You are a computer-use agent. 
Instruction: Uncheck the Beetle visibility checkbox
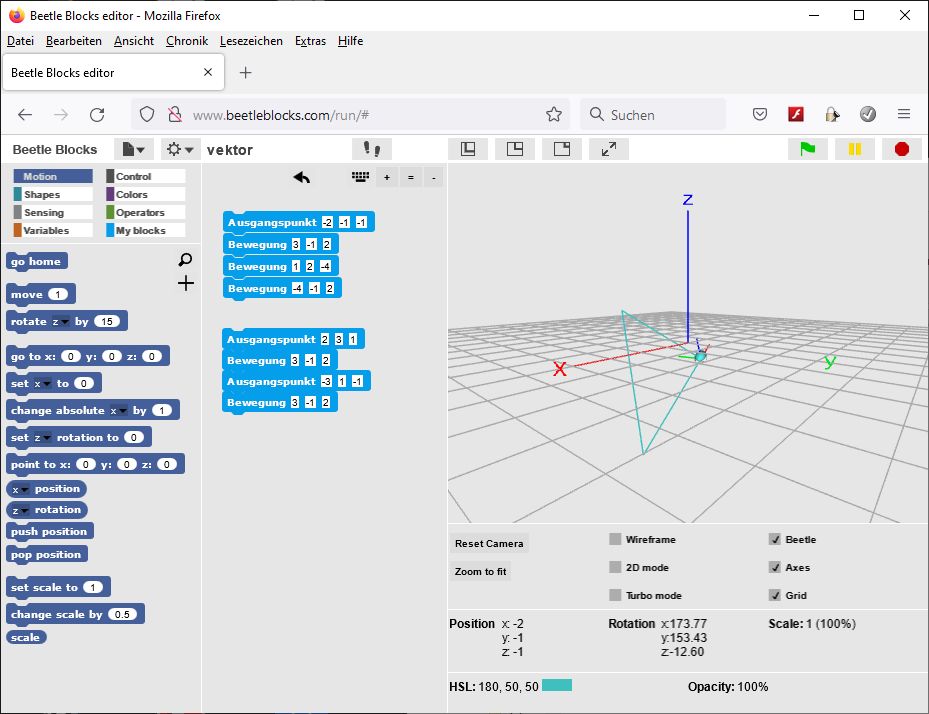[774, 539]
